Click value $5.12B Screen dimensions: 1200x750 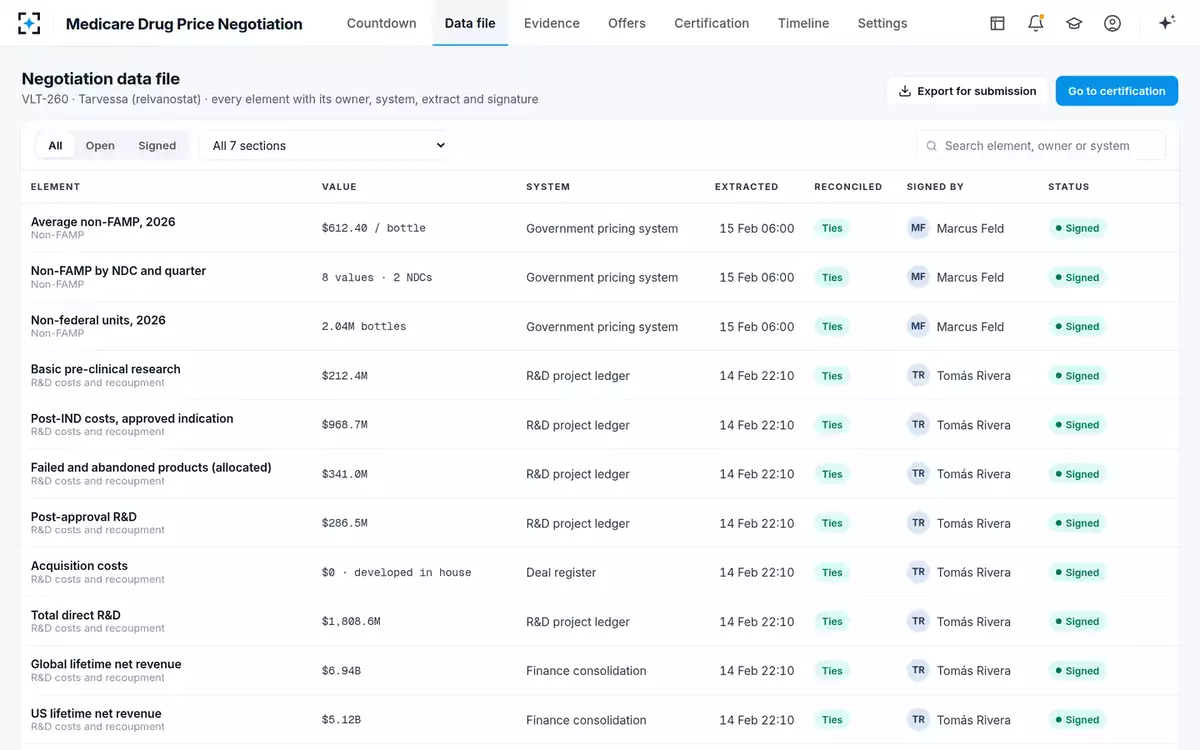(341, 720)
